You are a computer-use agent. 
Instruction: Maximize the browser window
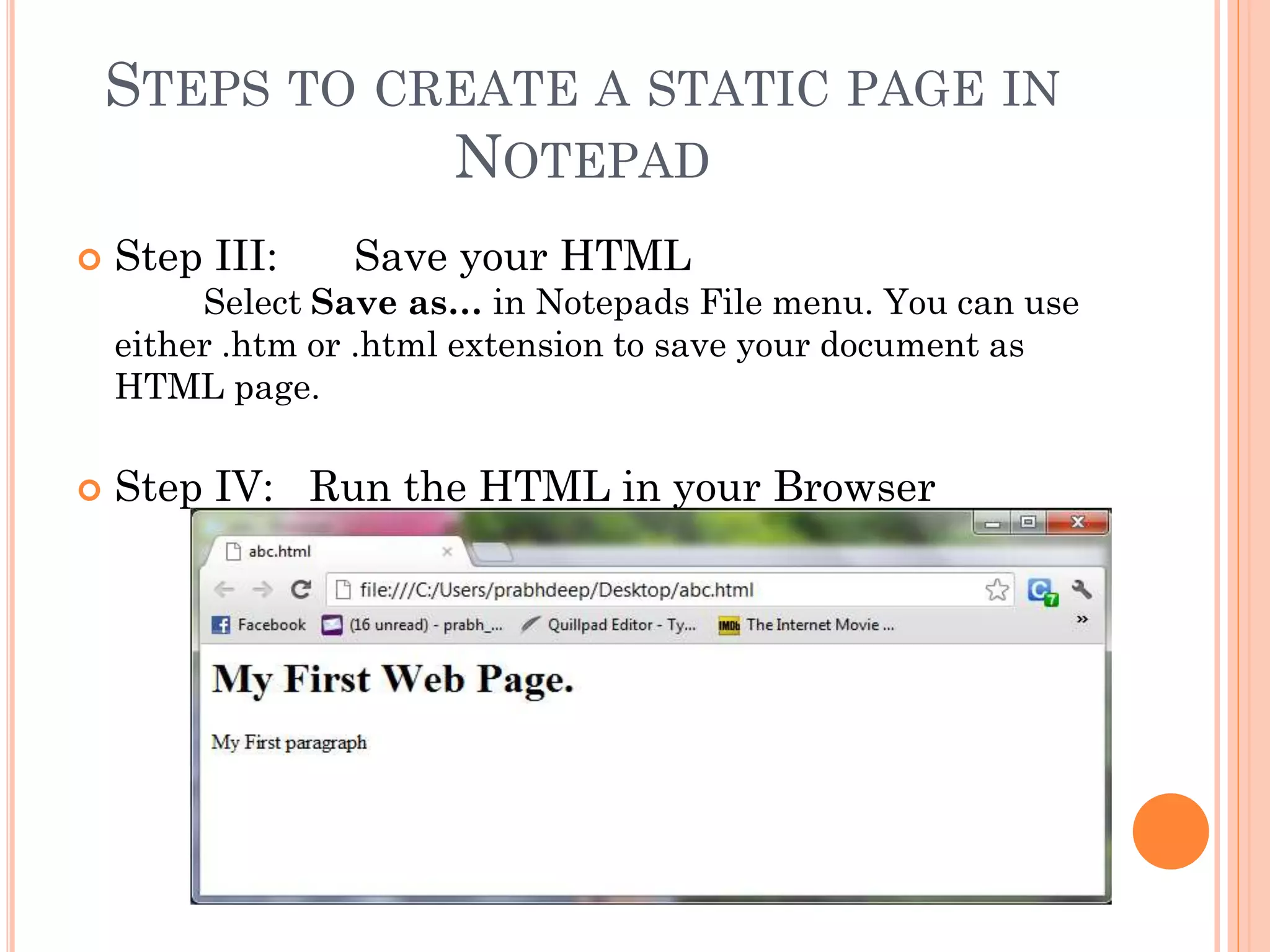pos(1028,523)
